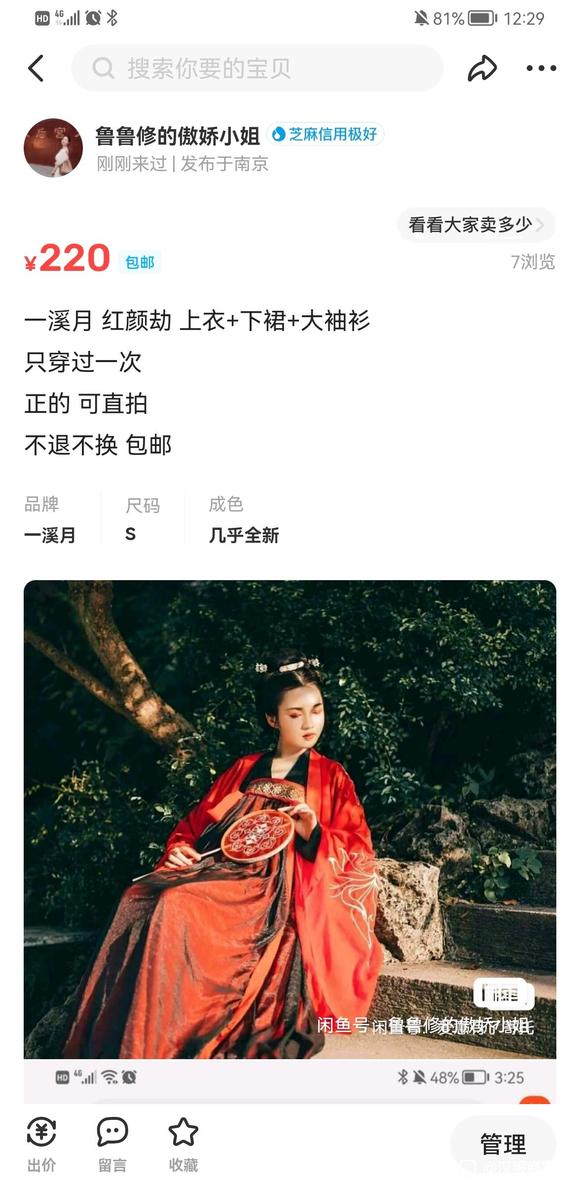The height and width of the screenshot is (1184, 580).
Task: Select the 包邮 free shipping tag
Action: 139,263
